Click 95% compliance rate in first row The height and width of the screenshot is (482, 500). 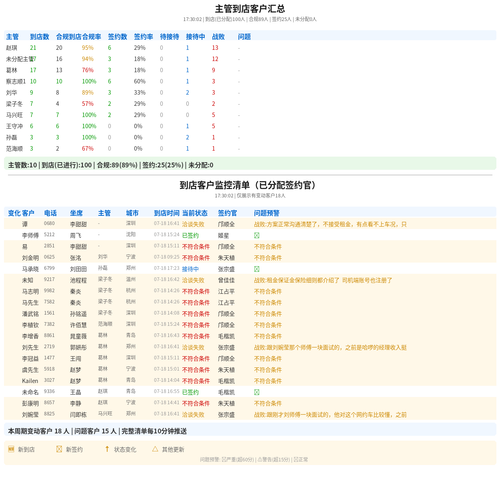pos(88,48)
